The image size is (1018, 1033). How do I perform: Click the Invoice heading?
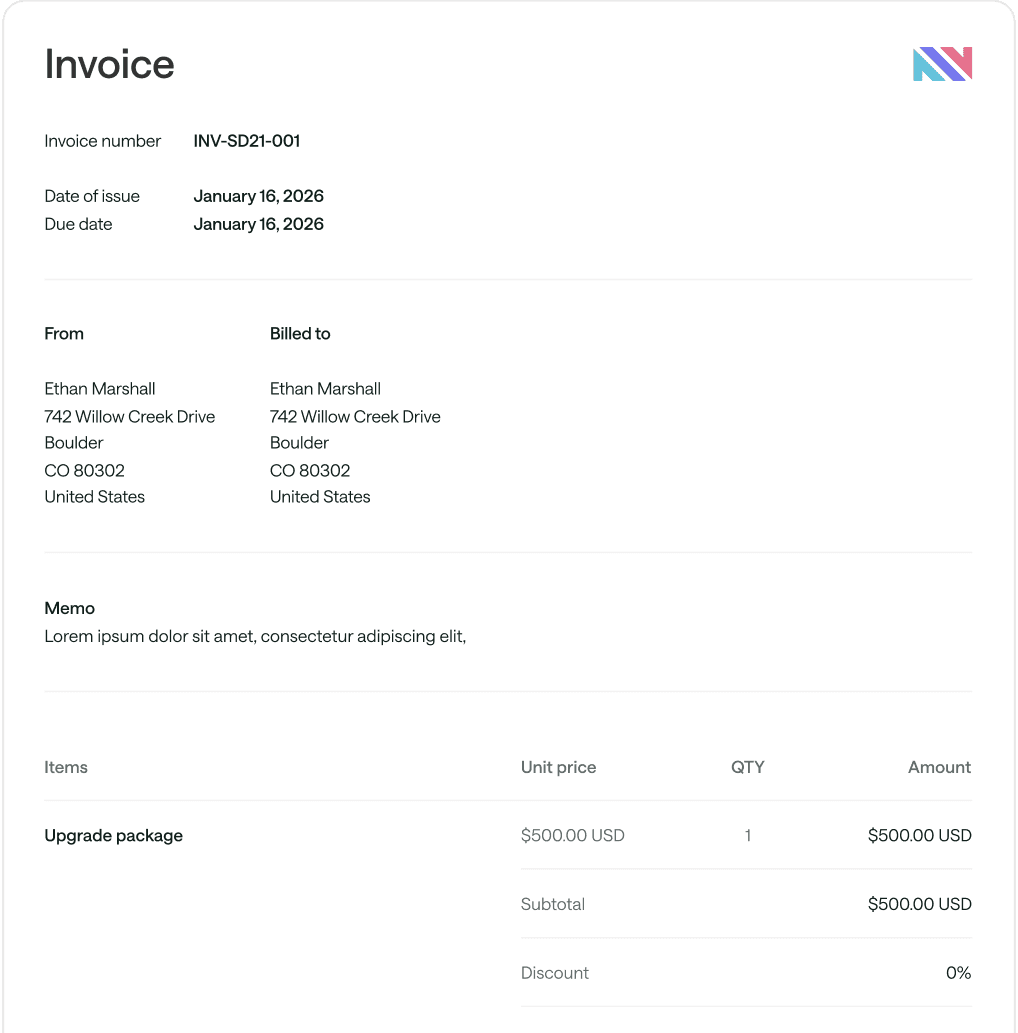(109, 64)
